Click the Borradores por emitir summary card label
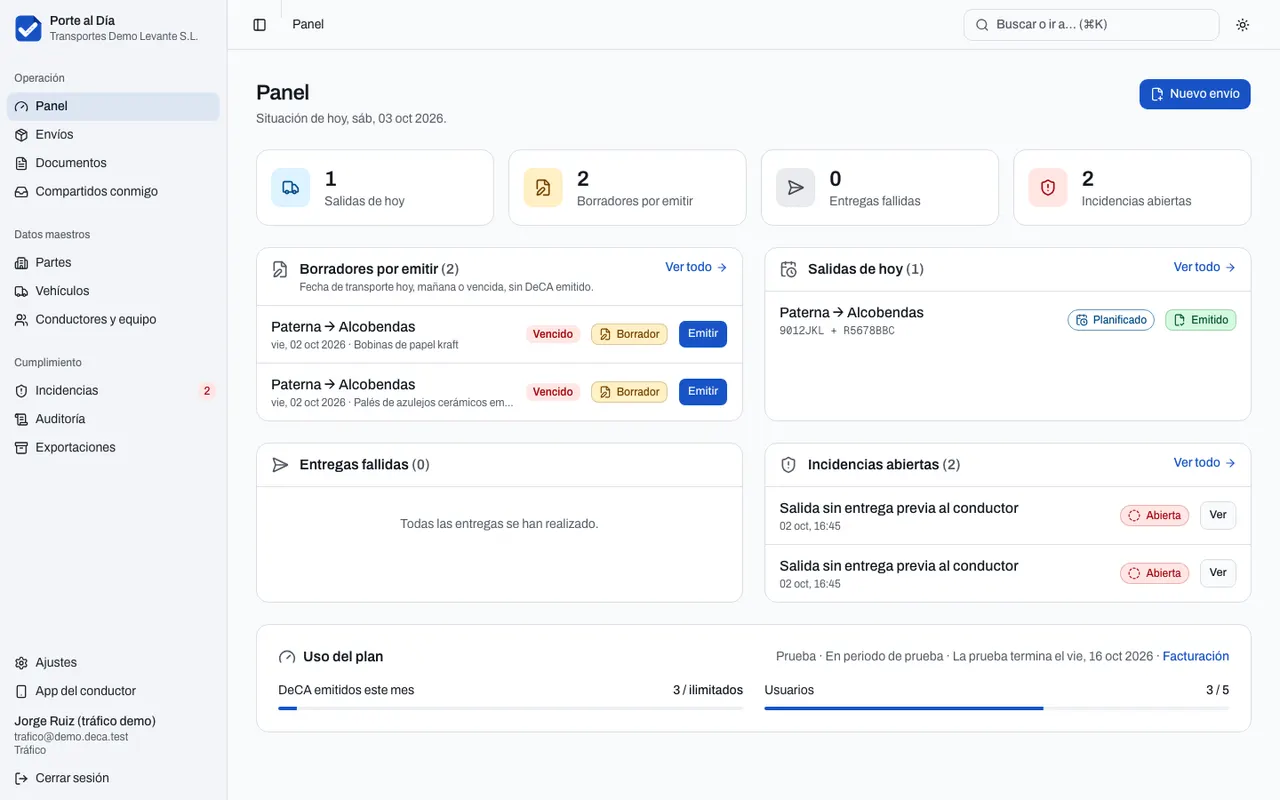 635,201
